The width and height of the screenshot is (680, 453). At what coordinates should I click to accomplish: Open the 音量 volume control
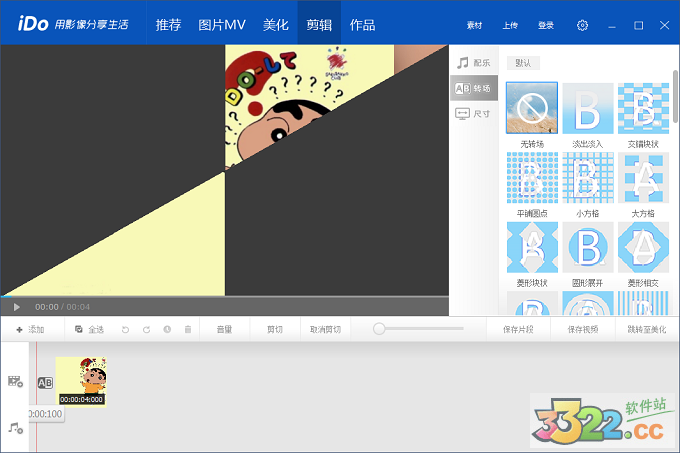pos(224,329)
